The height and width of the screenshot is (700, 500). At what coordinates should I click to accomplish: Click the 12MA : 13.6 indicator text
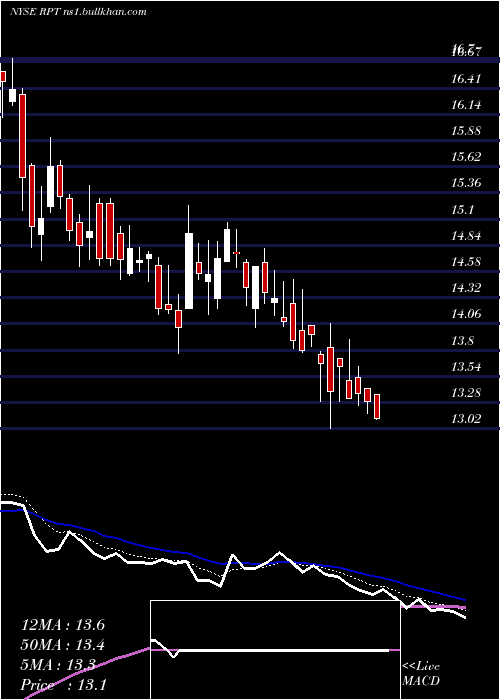63,625
